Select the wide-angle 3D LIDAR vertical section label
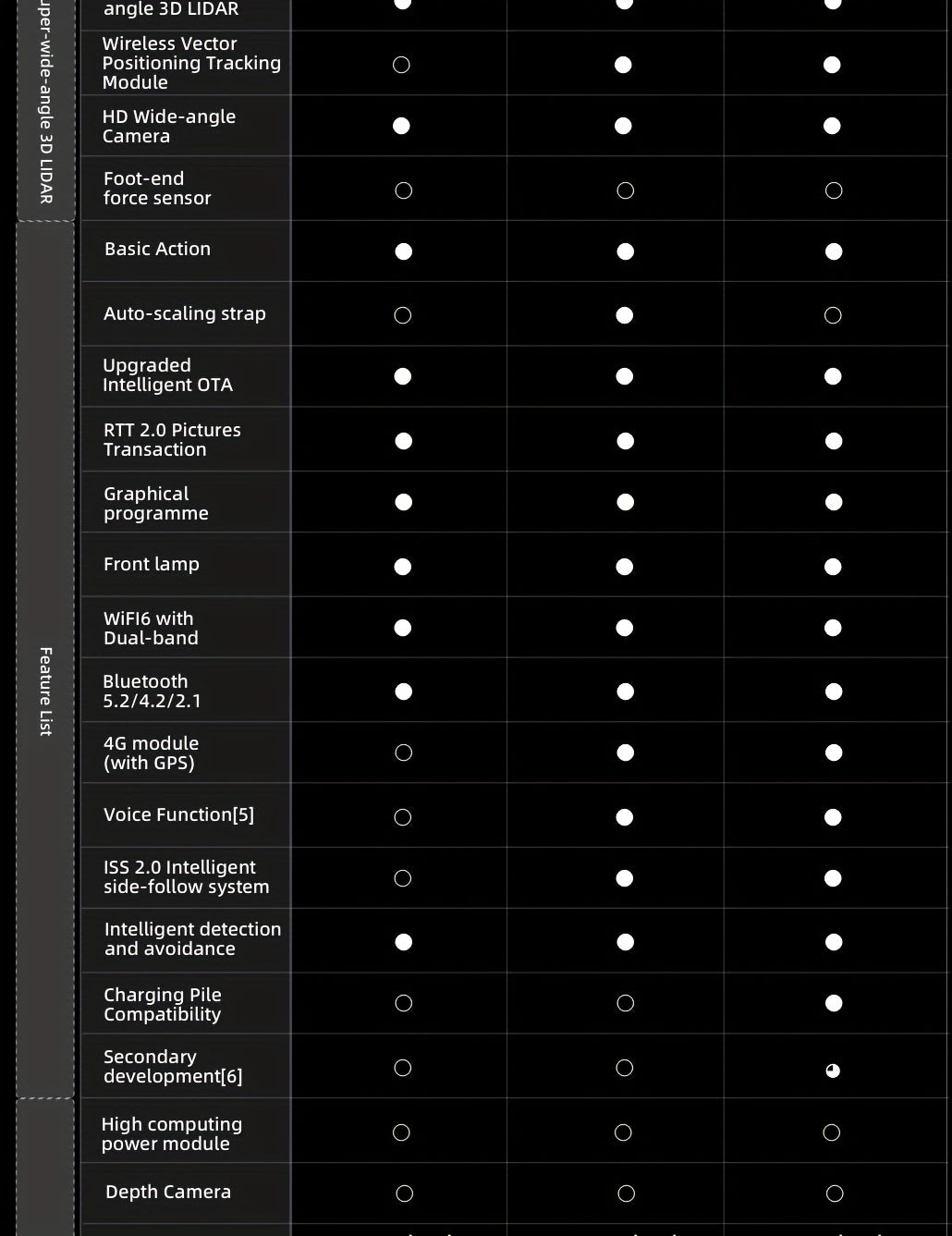Image resolution: width=952 pixels, height=1236 pixels. [x=45, y=102]
